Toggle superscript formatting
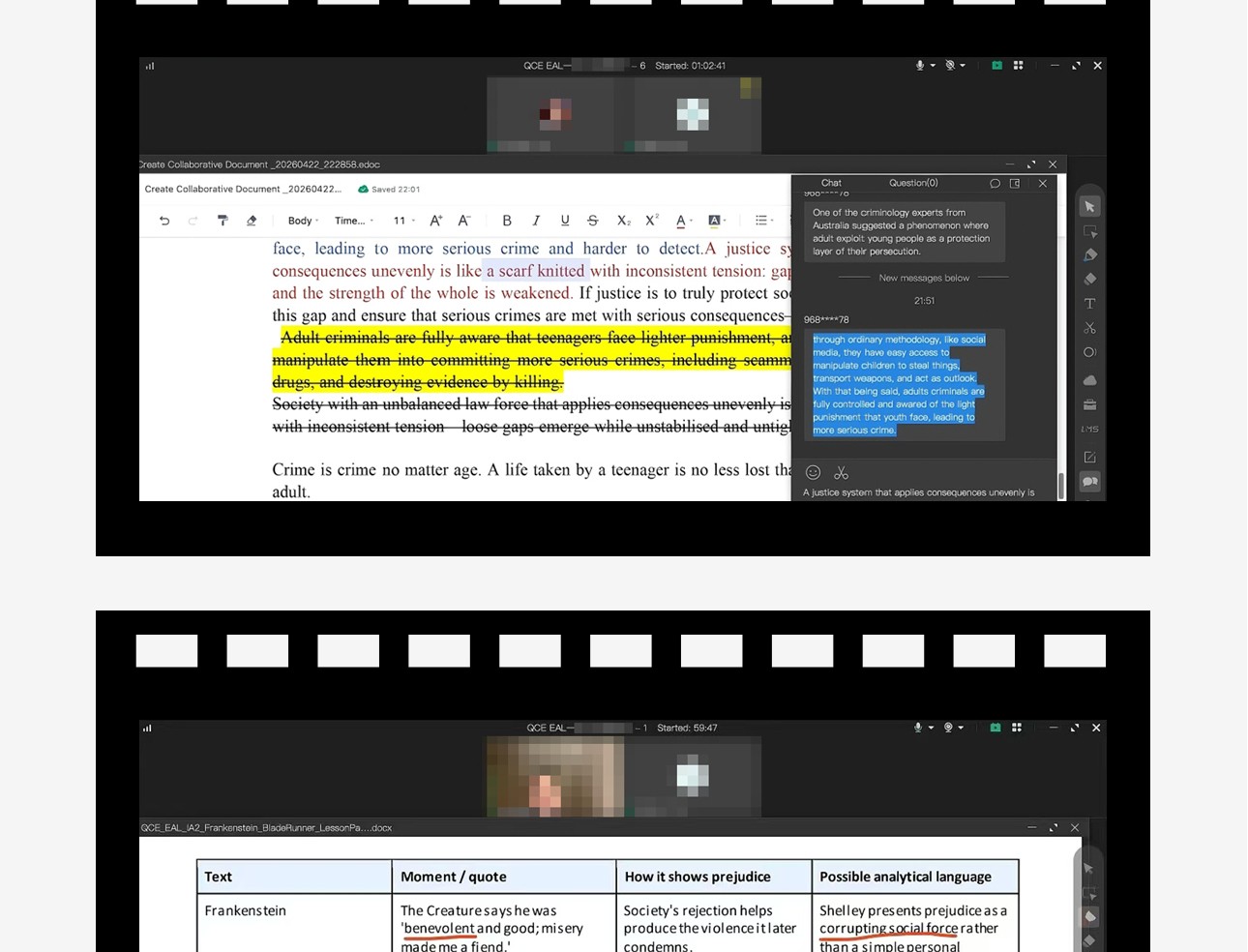Viewport: 1248px width, 952px height. point(652,221)
